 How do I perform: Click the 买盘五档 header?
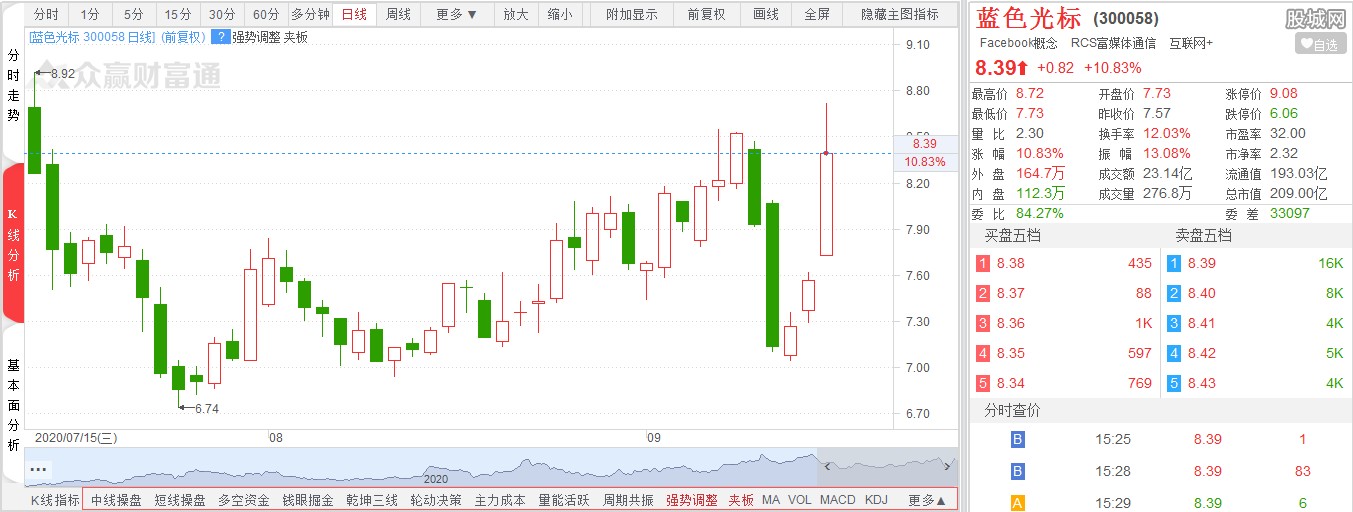click(x=1012, y=236)
